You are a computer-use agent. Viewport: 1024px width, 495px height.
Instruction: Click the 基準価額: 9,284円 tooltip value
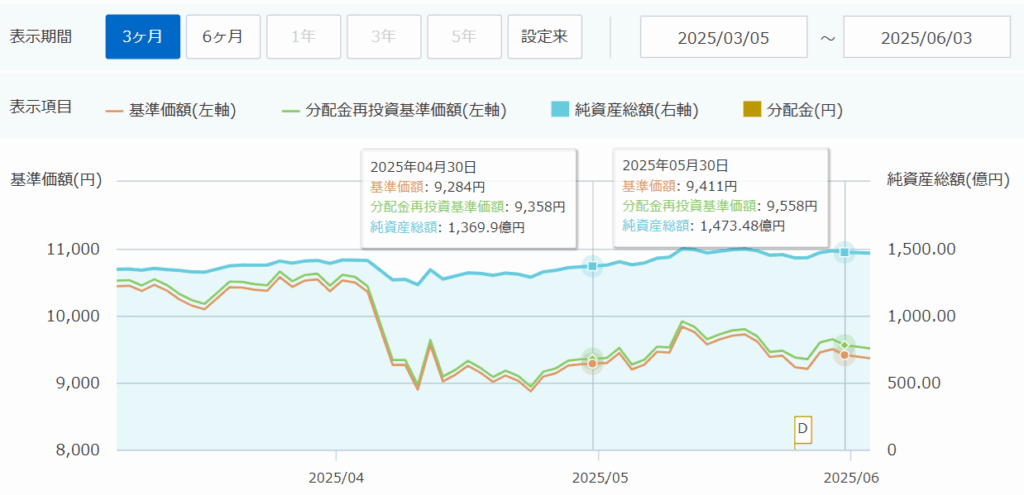(428, 187)
